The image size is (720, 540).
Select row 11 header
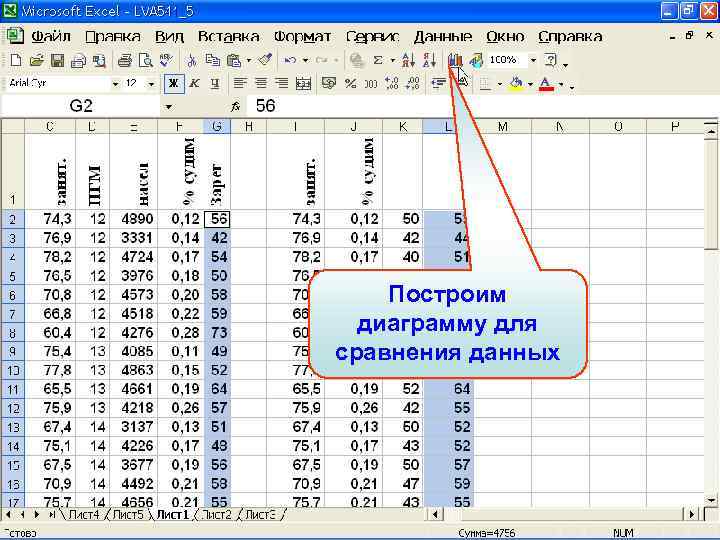point(12,389)
